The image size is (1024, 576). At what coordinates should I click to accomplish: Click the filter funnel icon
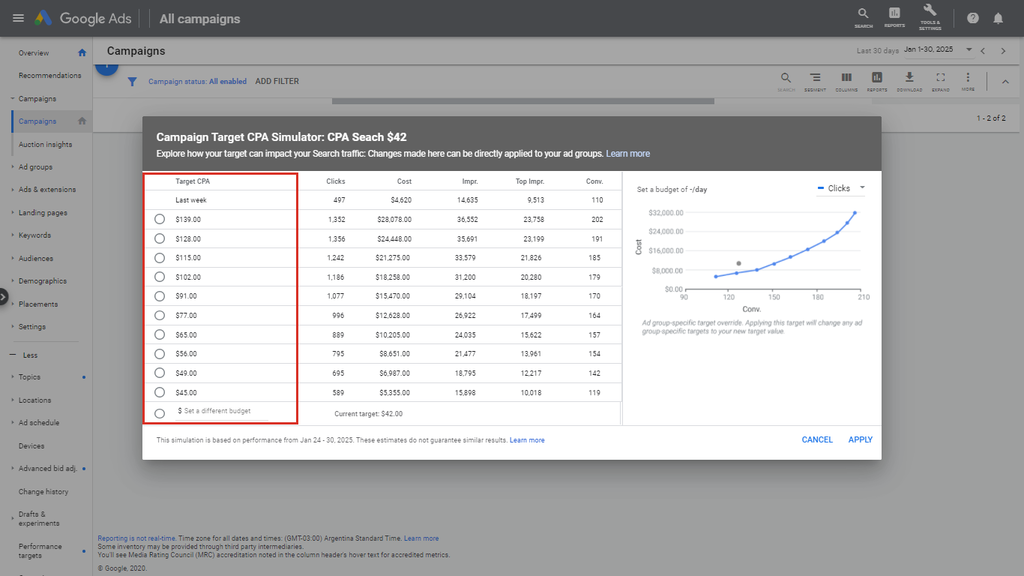[132, 82]
